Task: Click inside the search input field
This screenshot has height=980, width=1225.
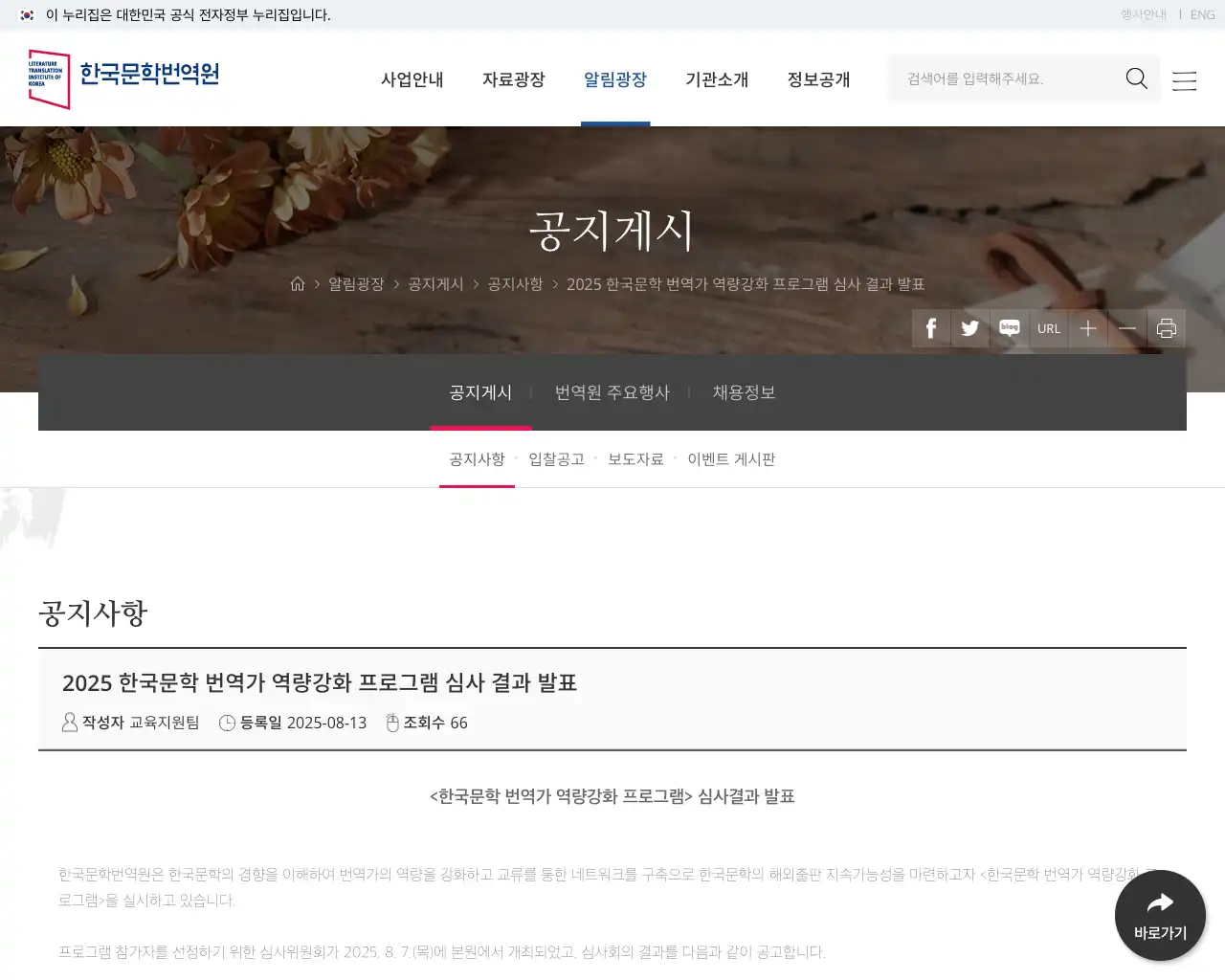Action: (x=995, y=78)
